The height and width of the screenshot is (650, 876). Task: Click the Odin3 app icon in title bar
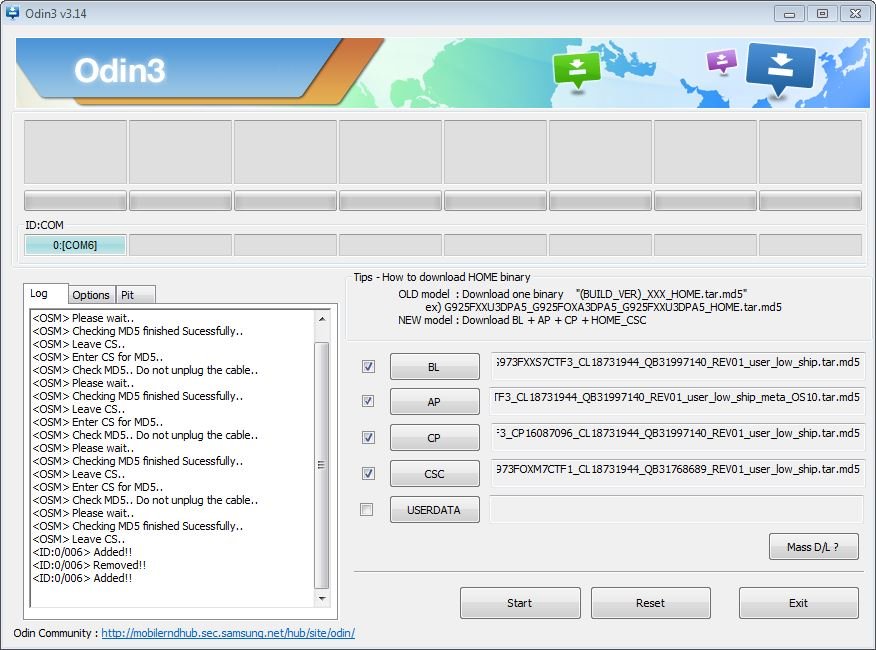tap(12, 12)
